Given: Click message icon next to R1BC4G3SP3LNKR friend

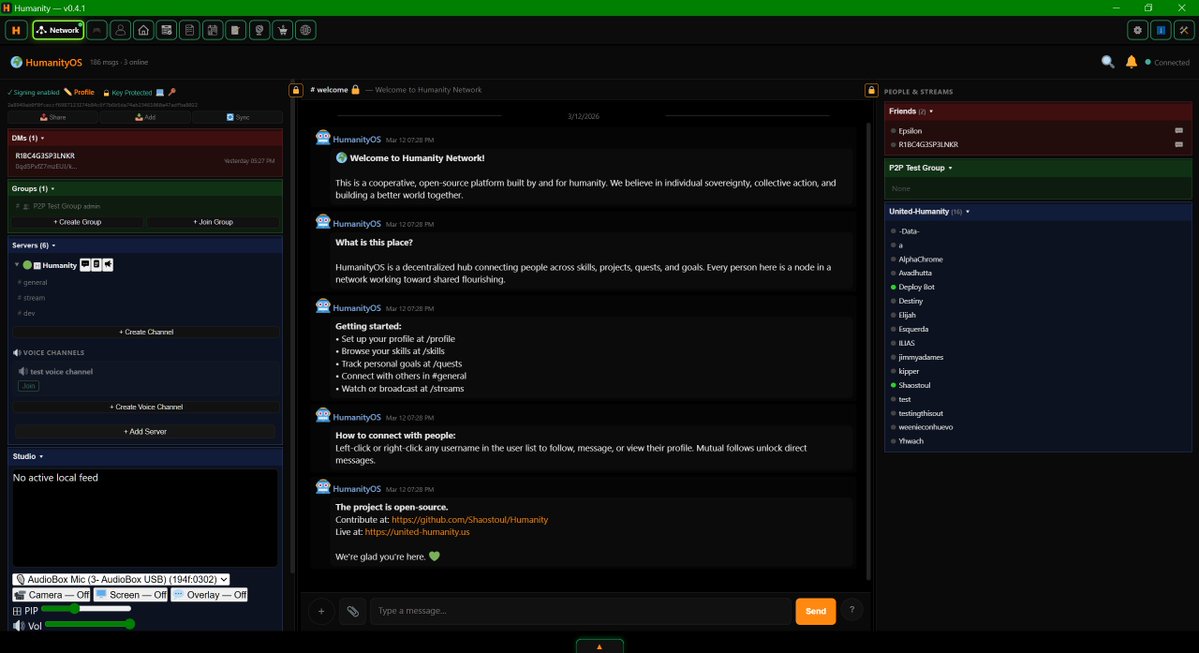Looking at the screenshot, I should [1178, 145].
